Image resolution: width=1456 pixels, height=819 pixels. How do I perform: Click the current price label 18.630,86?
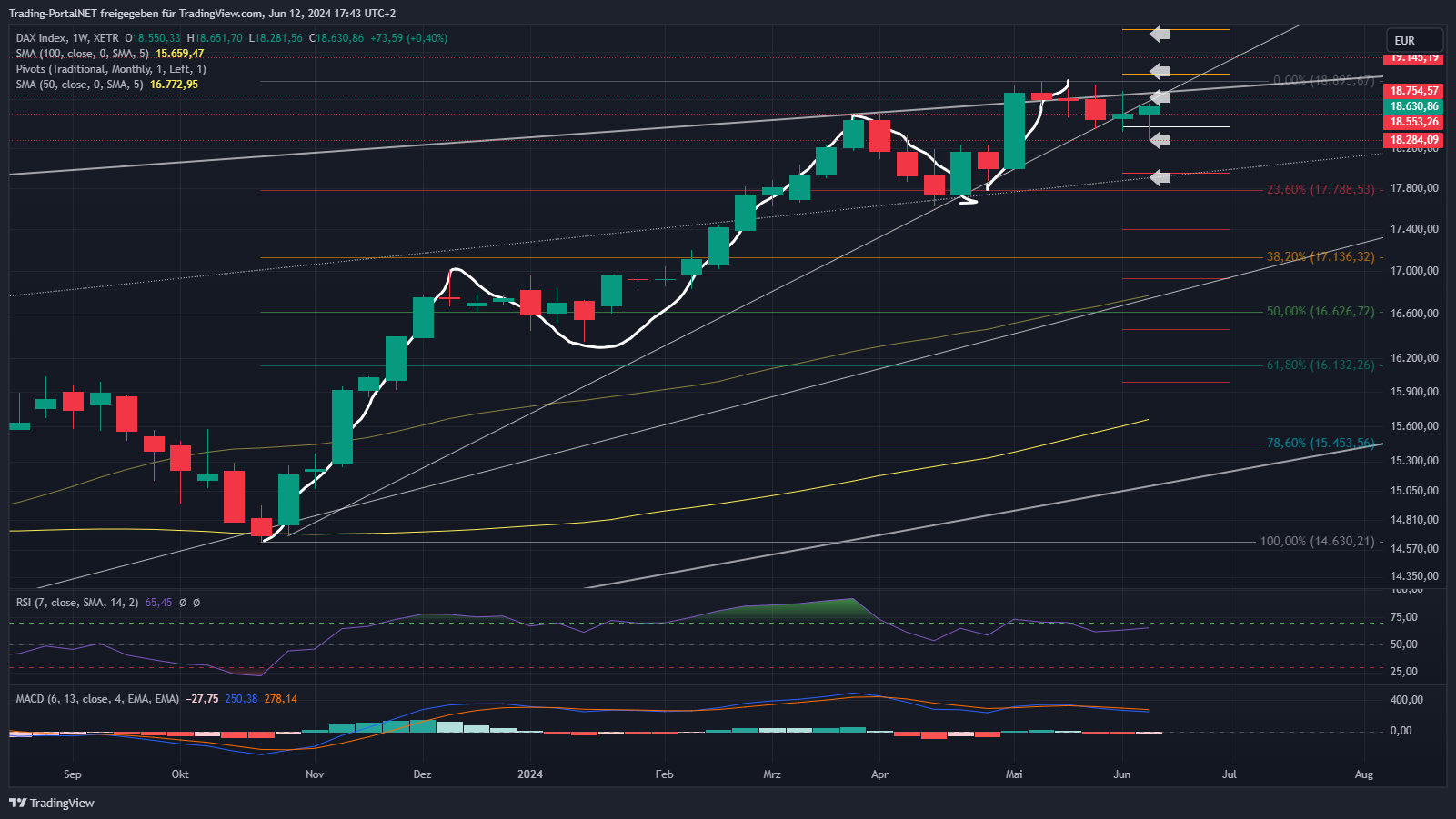[1413, 106]
